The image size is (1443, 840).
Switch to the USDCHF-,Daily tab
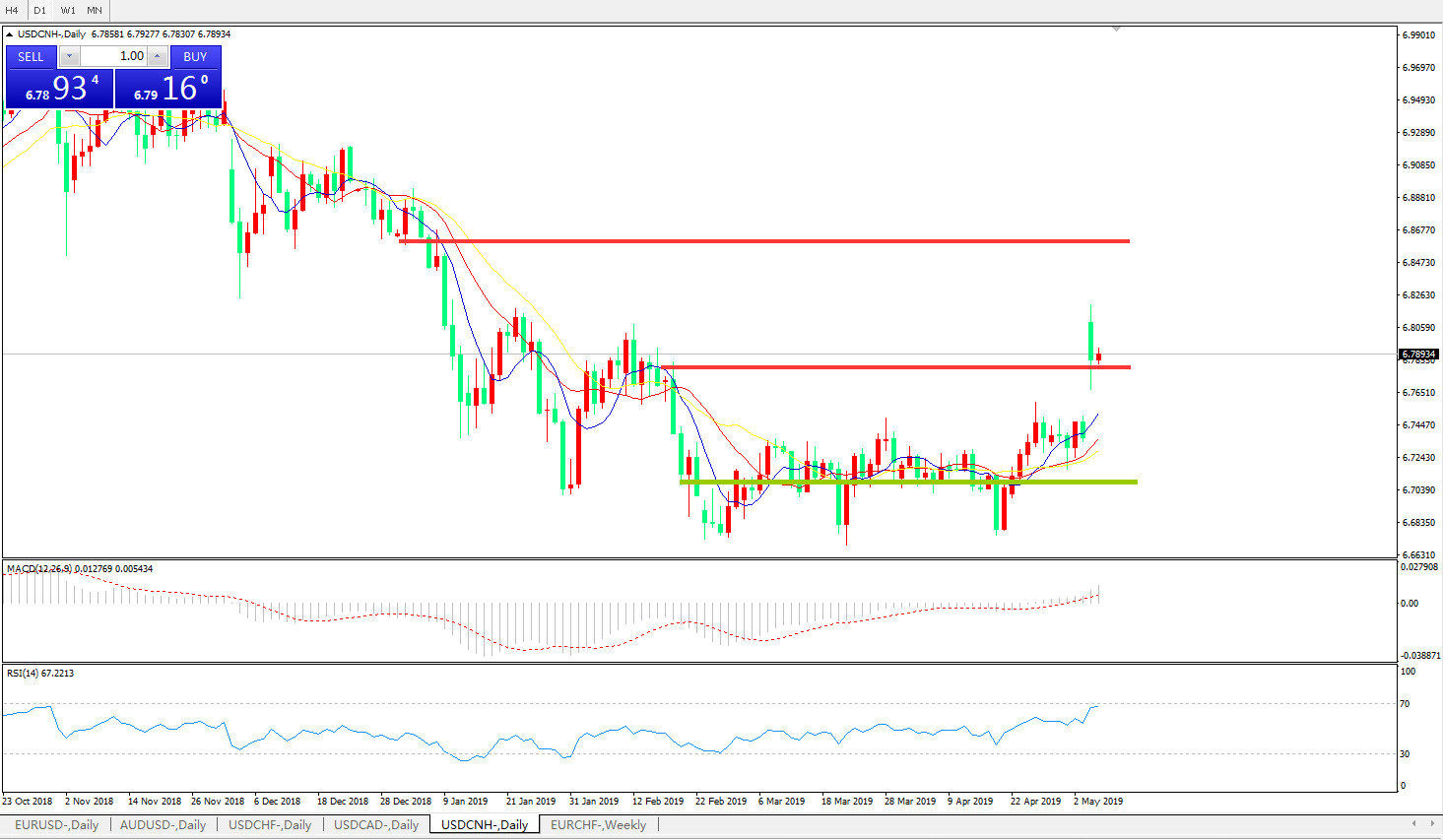pos(270,825)
